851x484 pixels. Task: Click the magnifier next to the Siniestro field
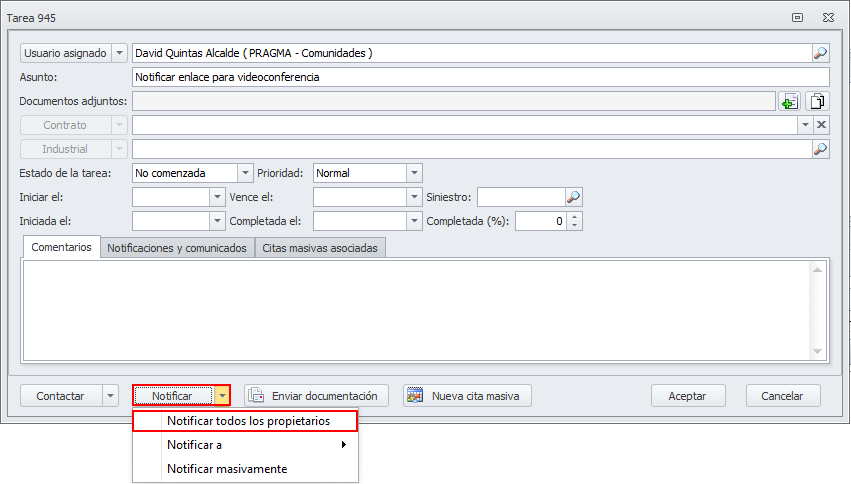(573, 197)
